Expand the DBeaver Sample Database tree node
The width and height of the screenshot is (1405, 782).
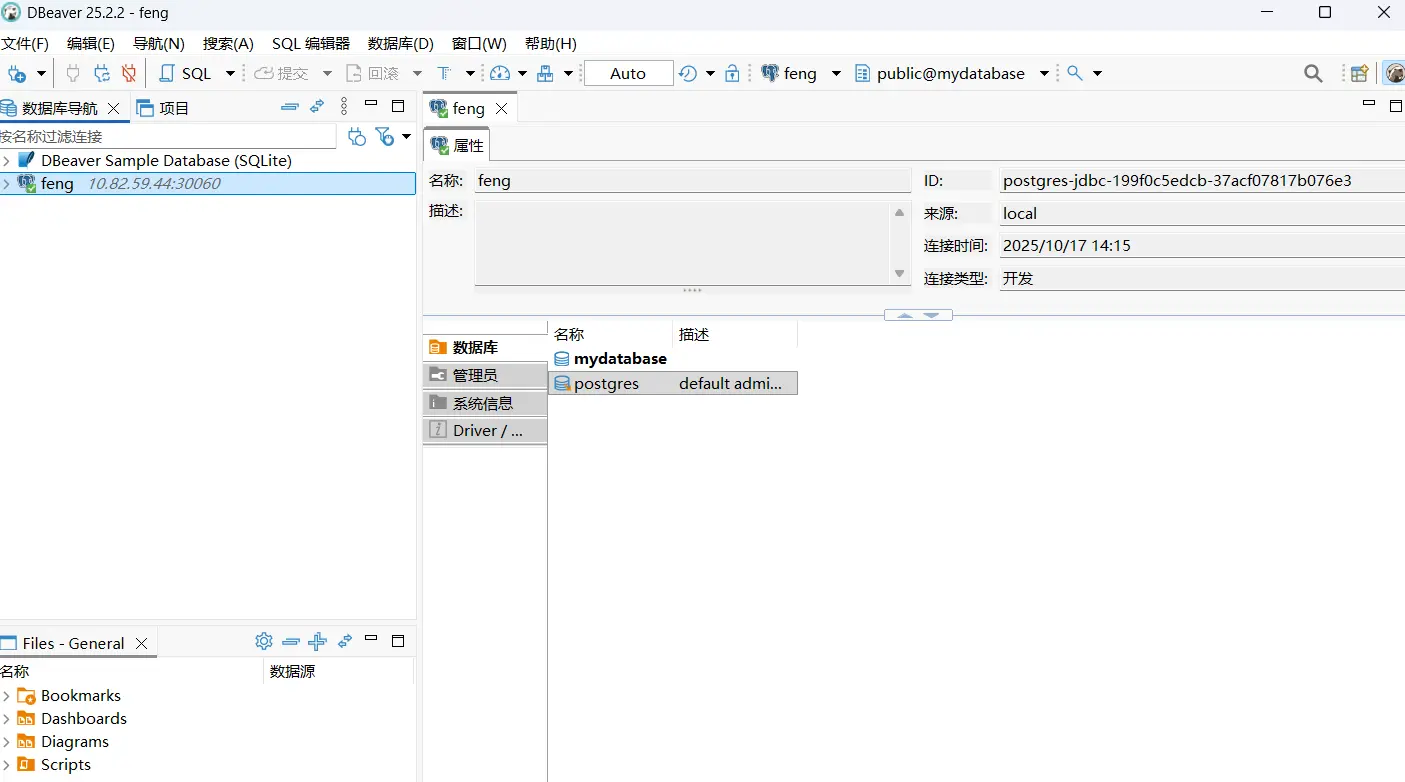(x=8, y=160)
